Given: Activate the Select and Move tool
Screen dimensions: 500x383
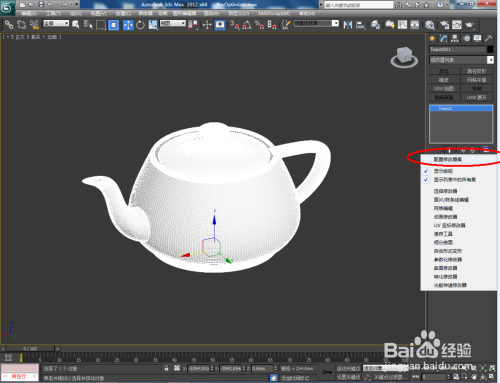Looking at the screenshot, I should click(128, 25).
